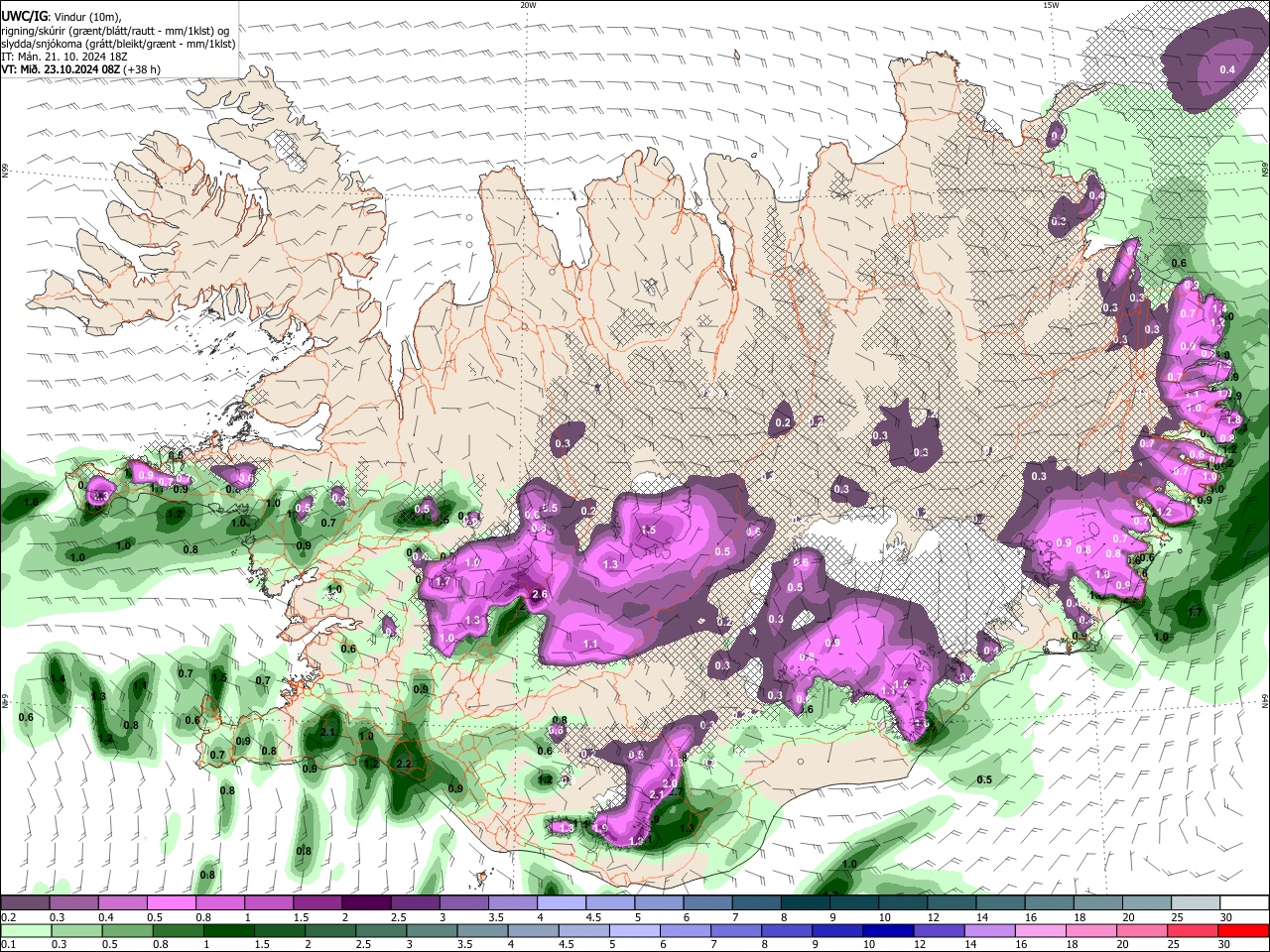1270x952 pixels.
Task: Pick the white swatch ending at 30 in upper legend
Action: [1244, 902]
